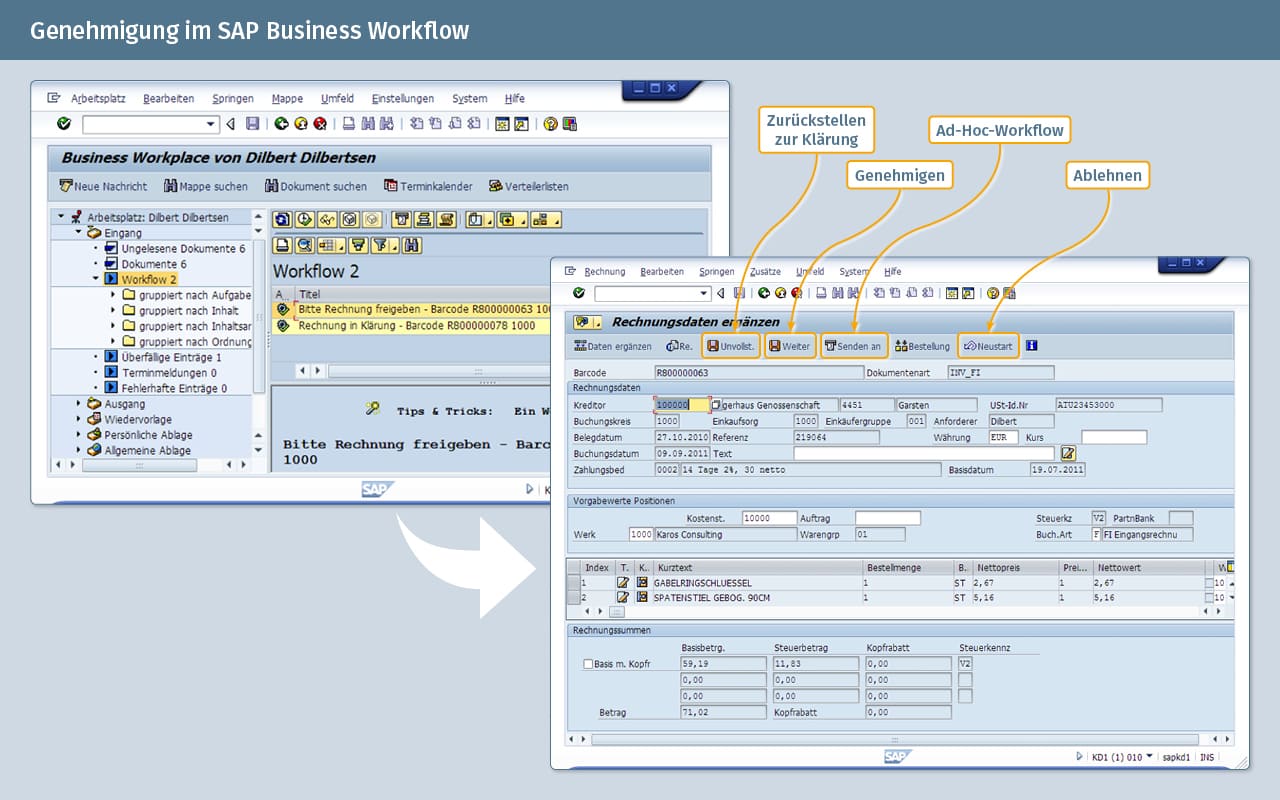
Task: Click the binoculars Find icon in the worklist toolbar
Action: pyautogui.click(x=411, y=245)
